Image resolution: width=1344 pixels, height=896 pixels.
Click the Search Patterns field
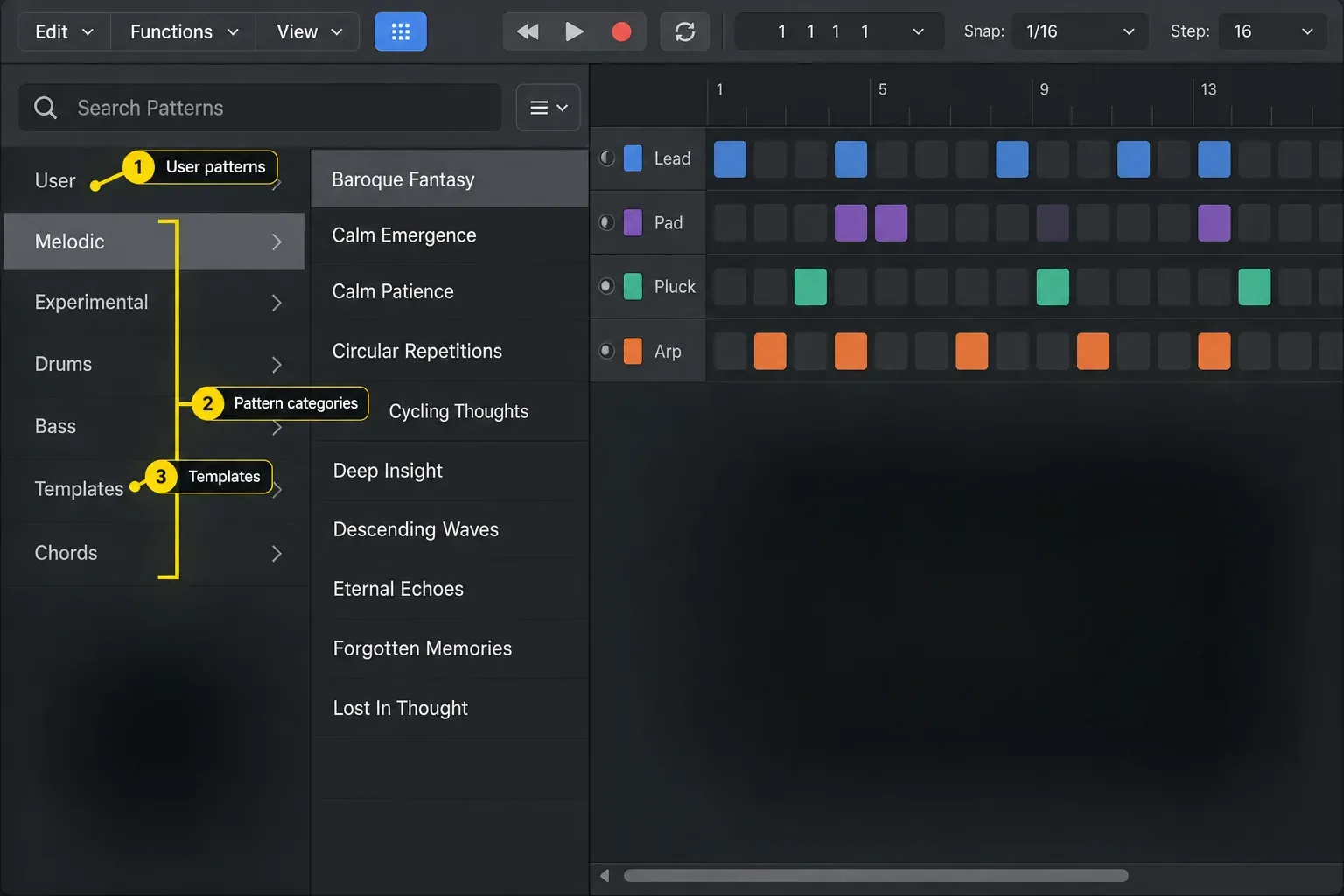coord(260,108)
